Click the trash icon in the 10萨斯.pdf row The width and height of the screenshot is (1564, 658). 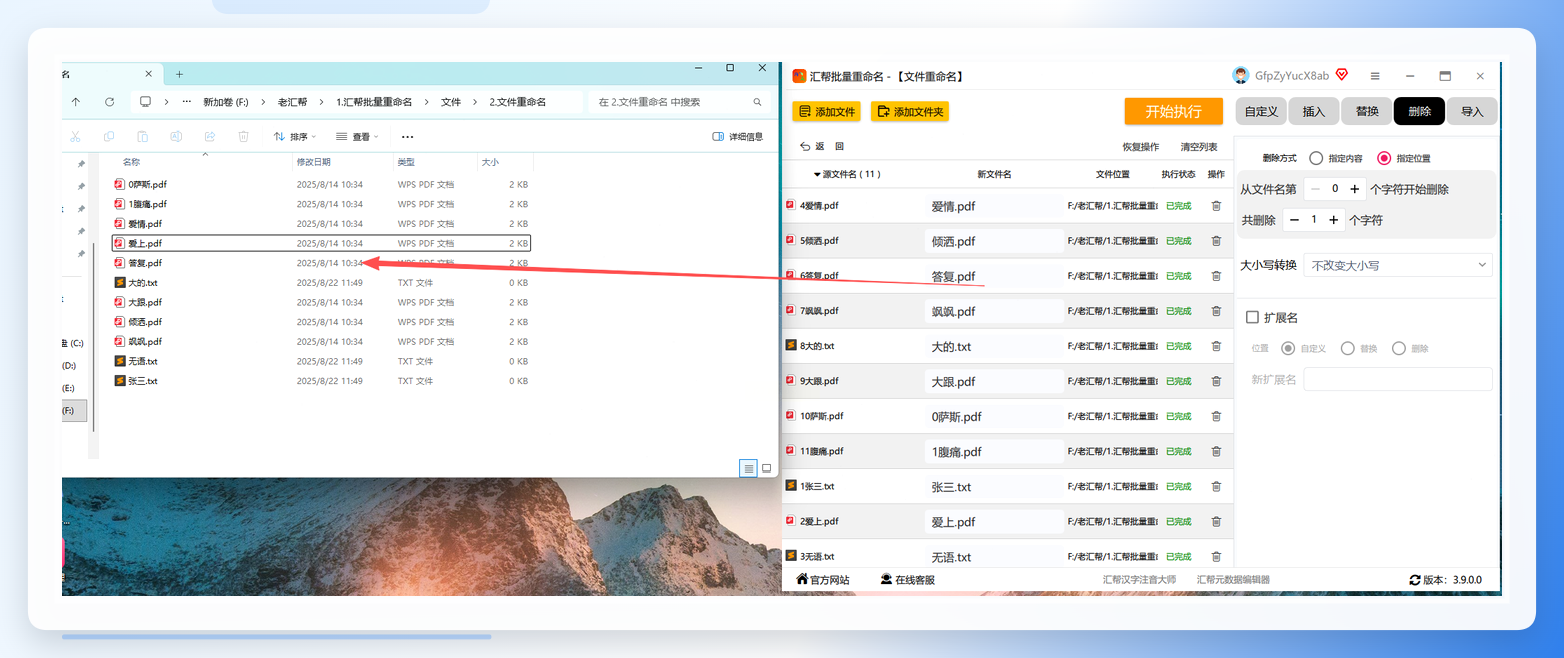1216,416
